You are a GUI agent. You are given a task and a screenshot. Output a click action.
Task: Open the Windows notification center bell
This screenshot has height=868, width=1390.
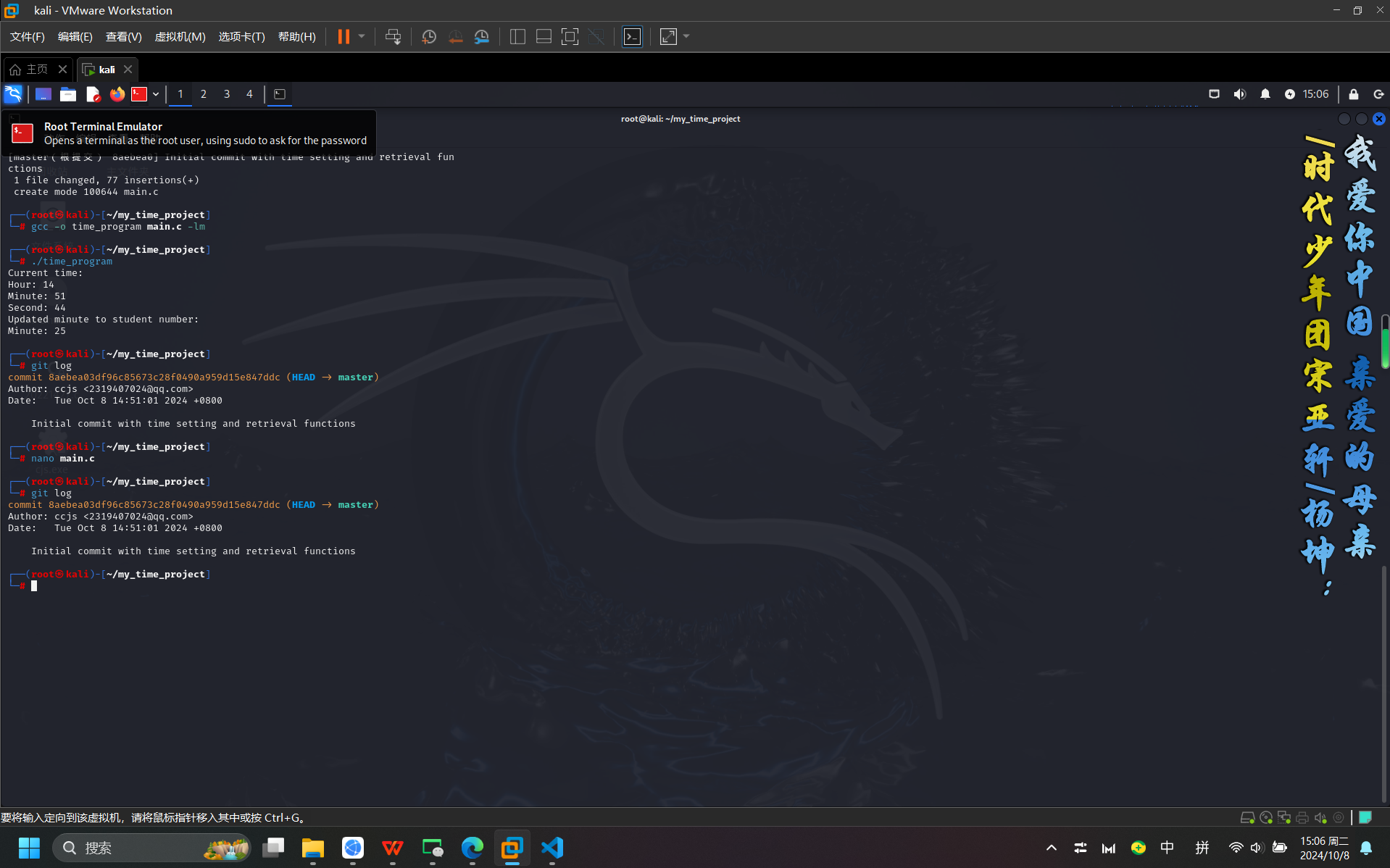(x=1366, y=848)
